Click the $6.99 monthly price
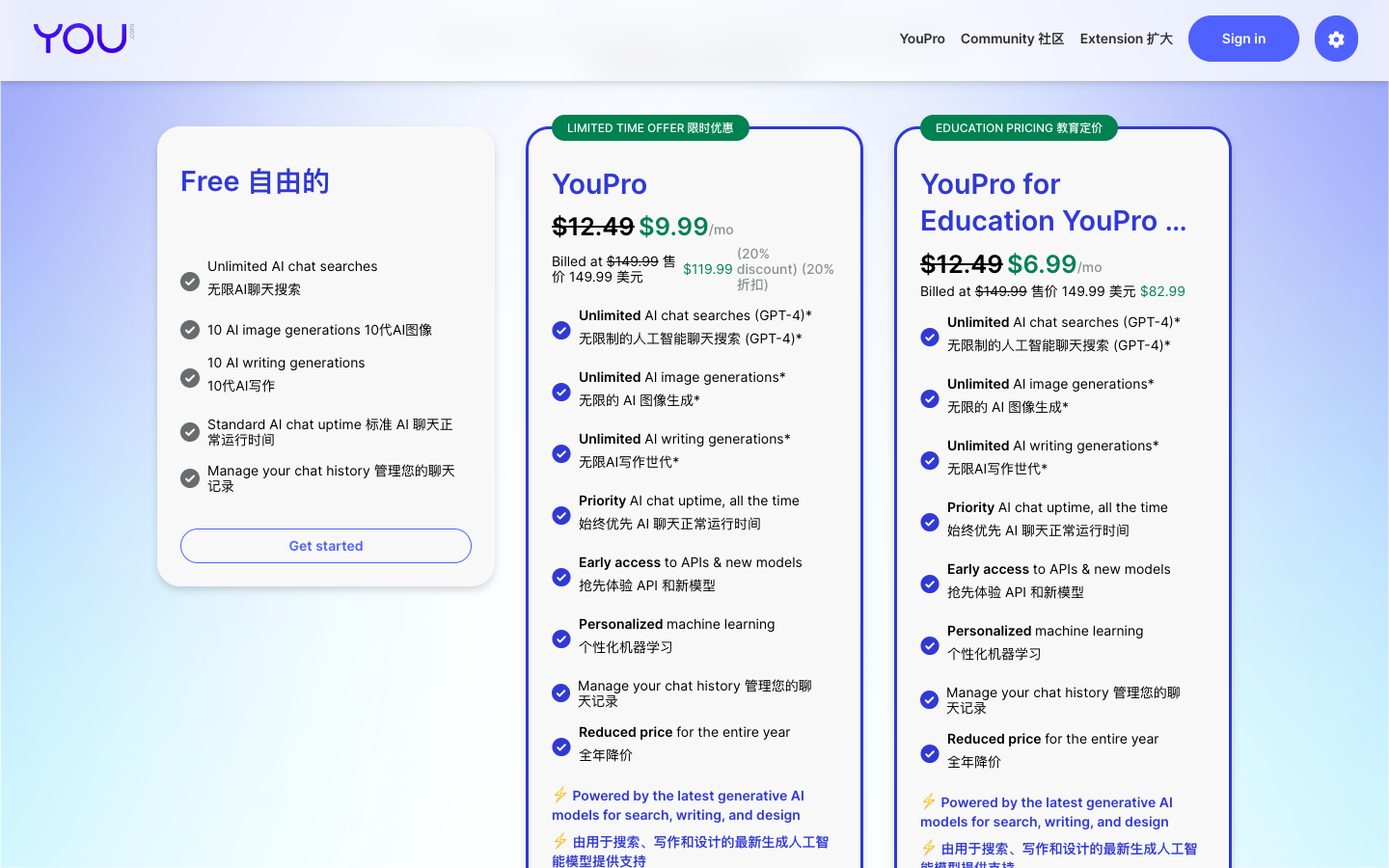The height and width of the screenshot is (868, 1389). coord(1042,264)
